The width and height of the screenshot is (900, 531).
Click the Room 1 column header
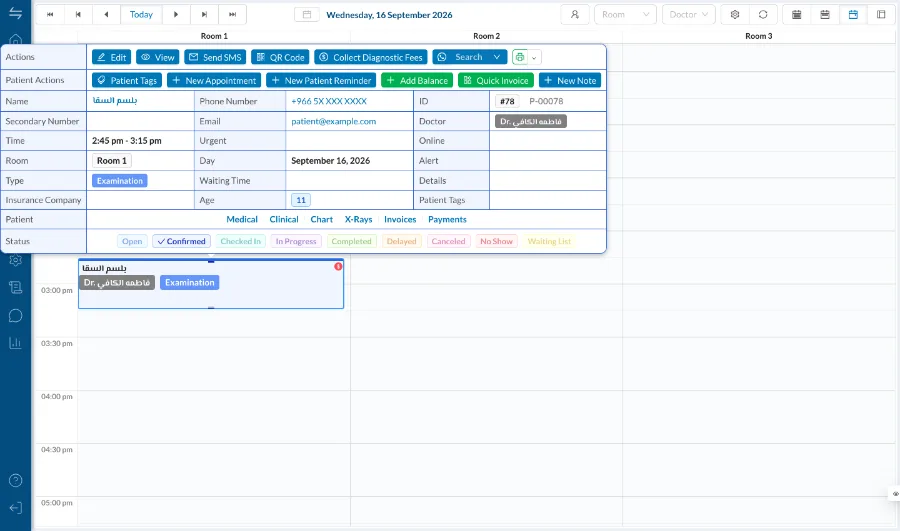tap(214, 36)
